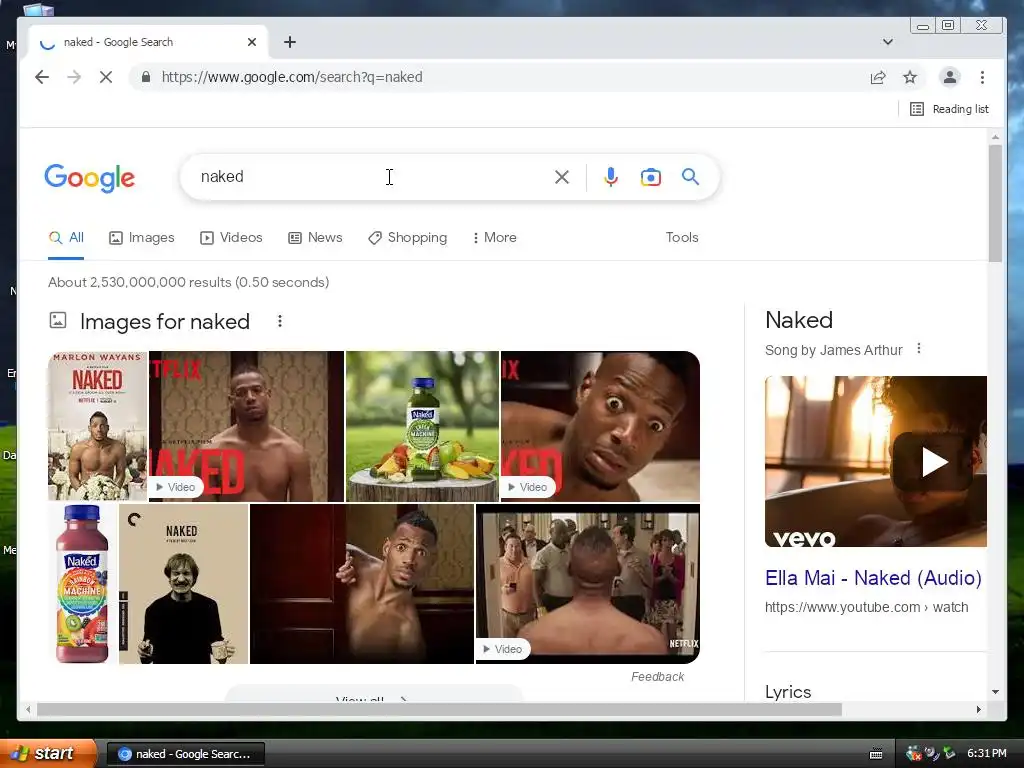Viewport: 1024px width, 768px height.
Task: Search by image with the camera icon
Action: pos(650,177)
